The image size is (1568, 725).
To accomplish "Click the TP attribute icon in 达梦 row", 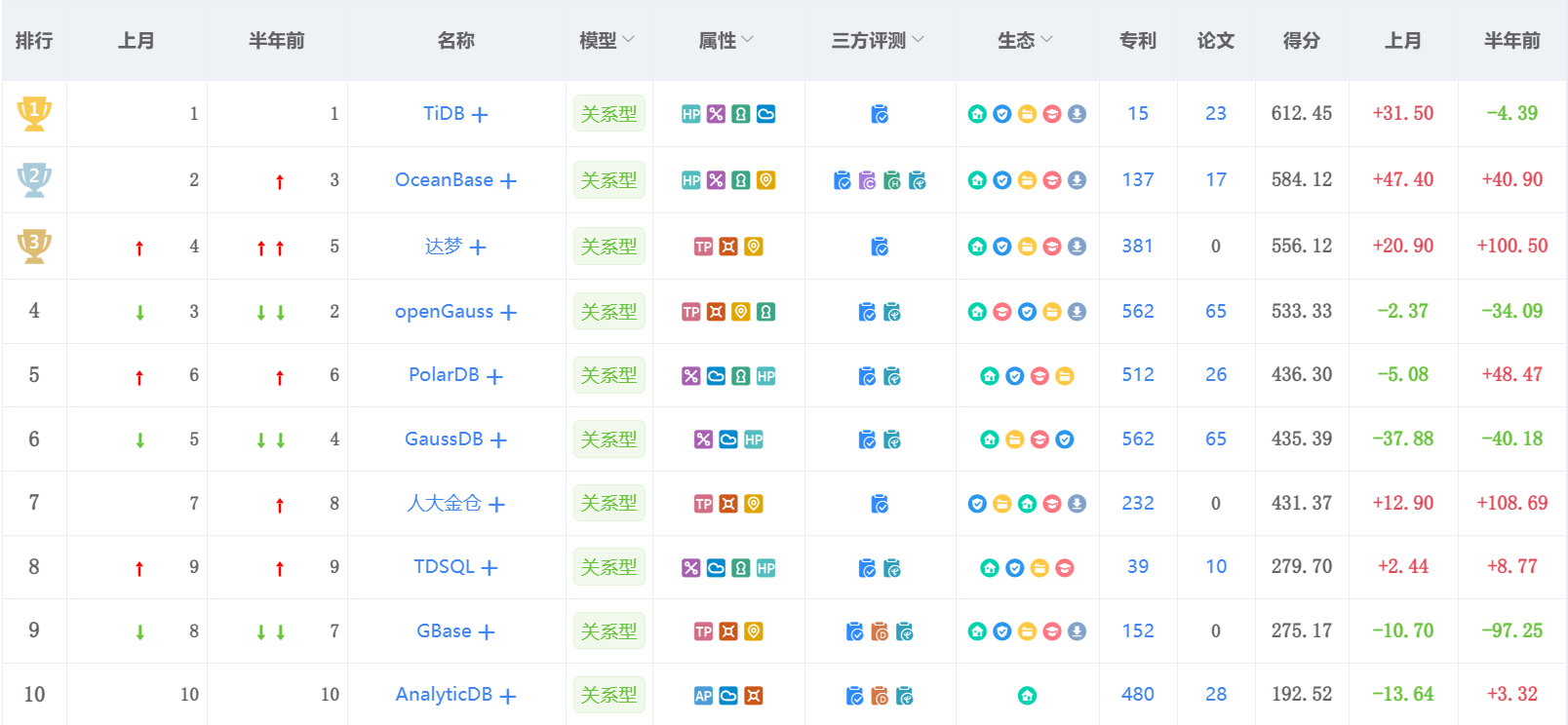I will pyautogui.click(x=703, y=247).
